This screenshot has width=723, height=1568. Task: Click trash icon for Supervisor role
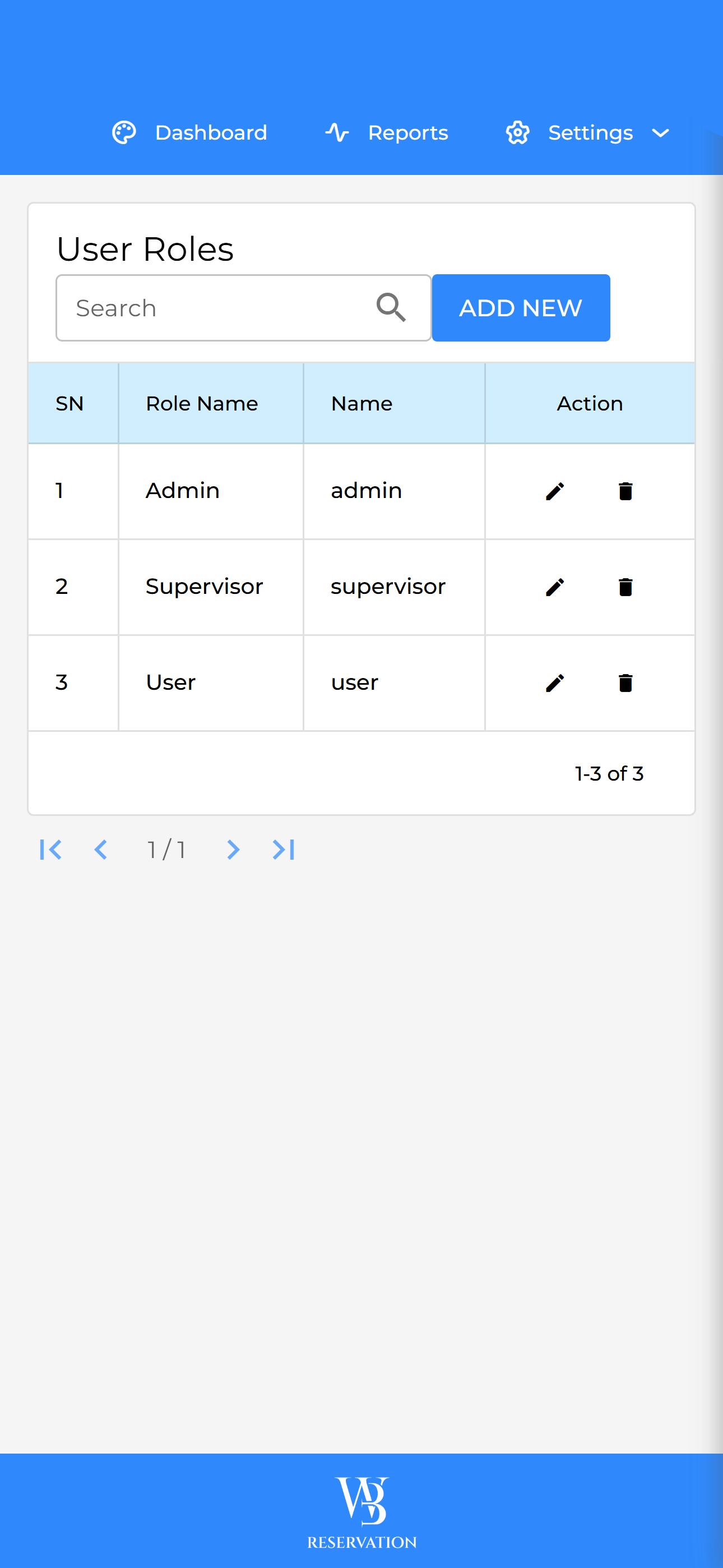pyautogui.click(x=625, y=587)
